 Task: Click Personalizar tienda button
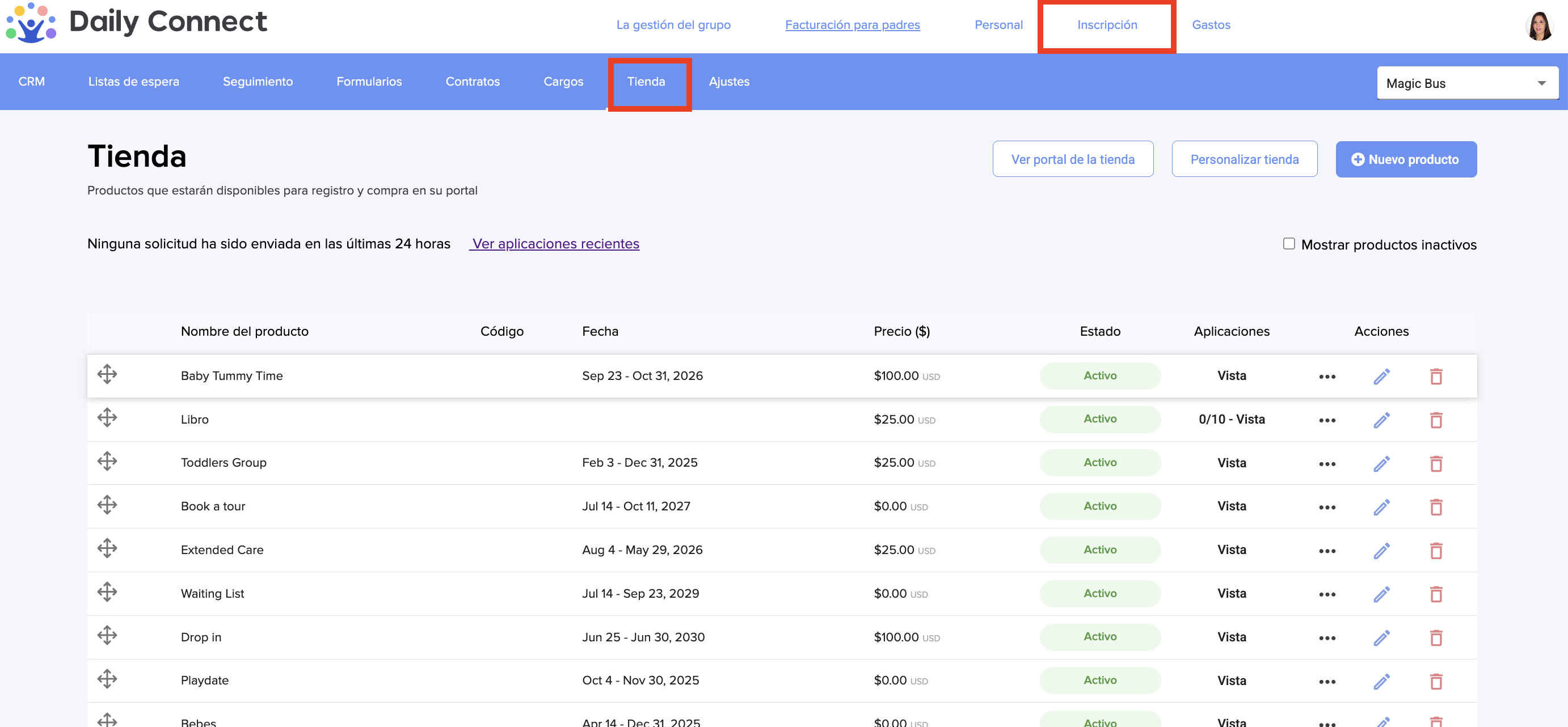click(1244, 159)
